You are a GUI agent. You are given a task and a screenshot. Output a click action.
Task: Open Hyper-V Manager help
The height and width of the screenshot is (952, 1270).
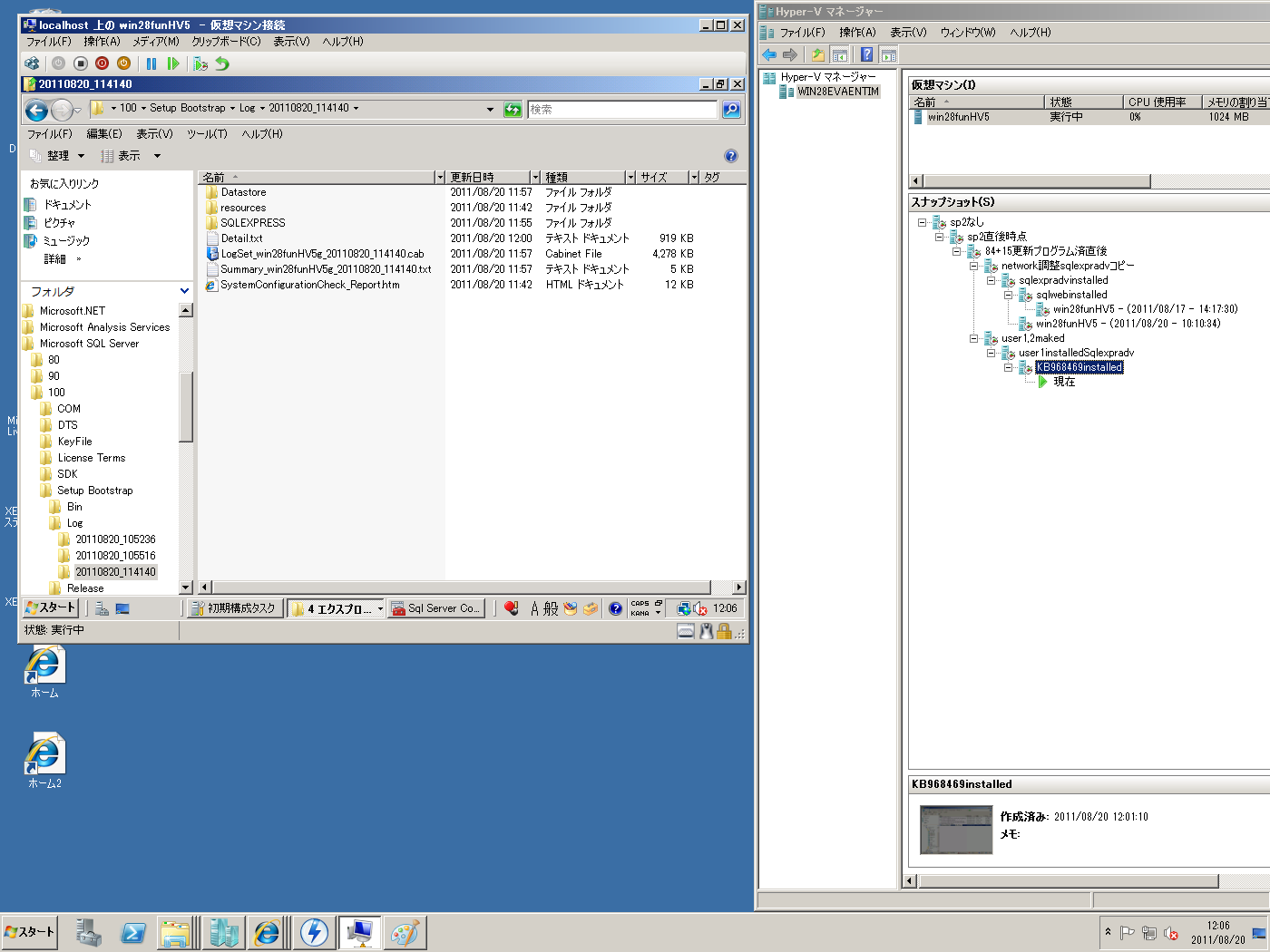[x=866, y=54]
